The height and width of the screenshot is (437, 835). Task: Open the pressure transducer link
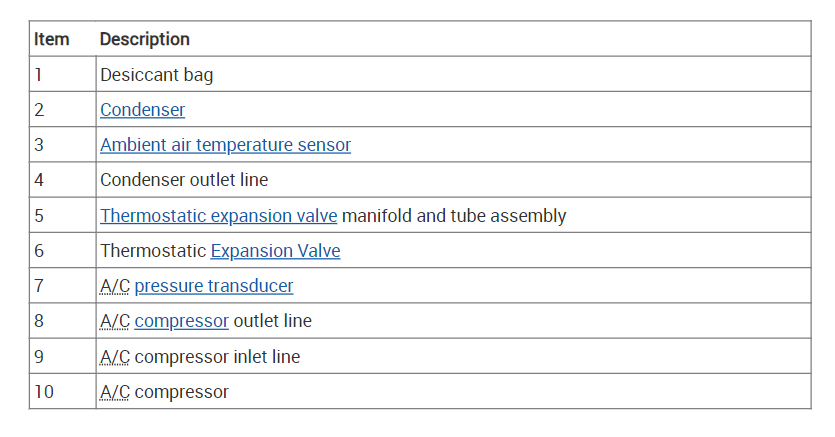point(214,286)
